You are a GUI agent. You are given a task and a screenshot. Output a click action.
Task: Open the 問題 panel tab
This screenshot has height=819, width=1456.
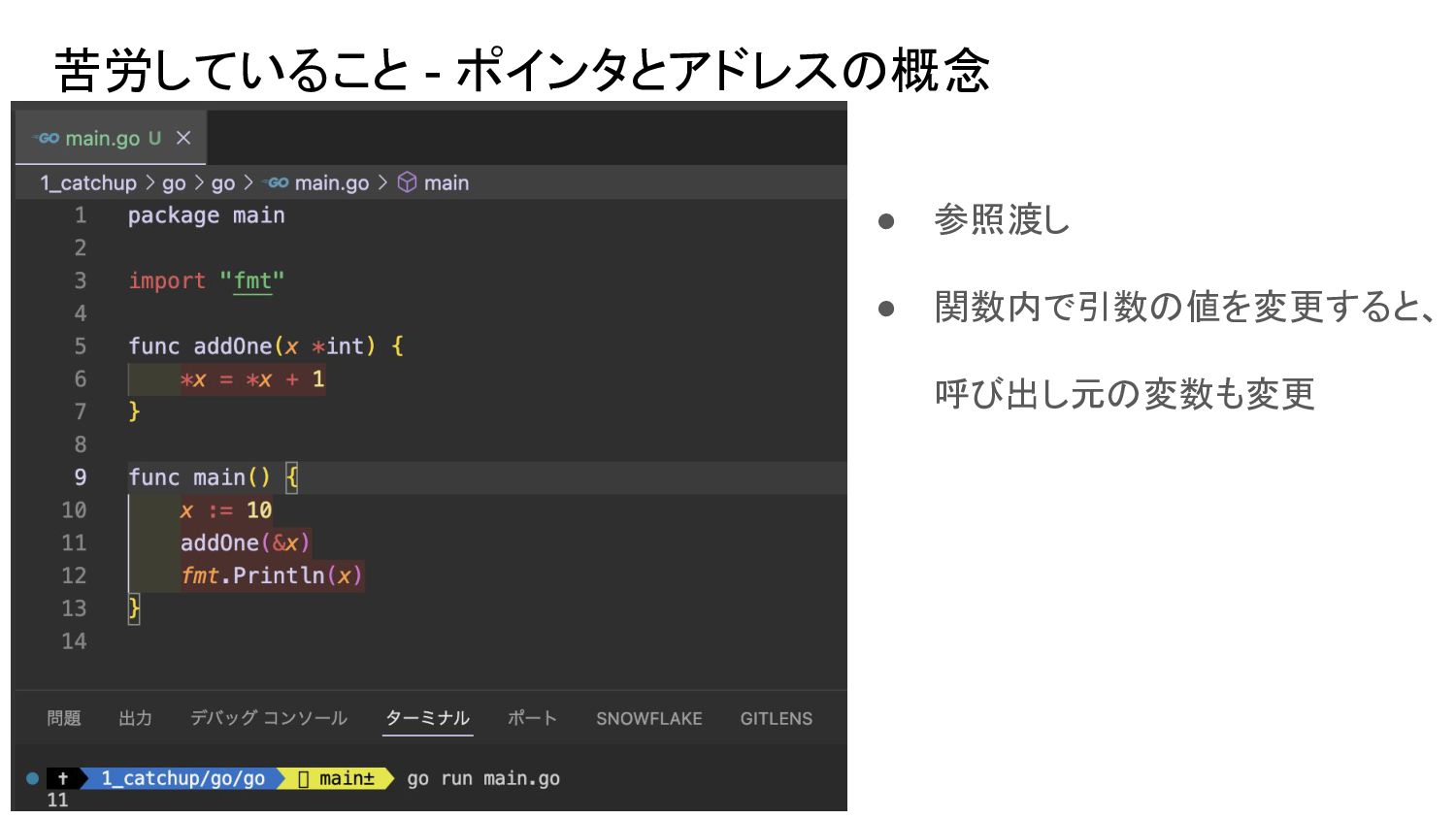[64, 718]
